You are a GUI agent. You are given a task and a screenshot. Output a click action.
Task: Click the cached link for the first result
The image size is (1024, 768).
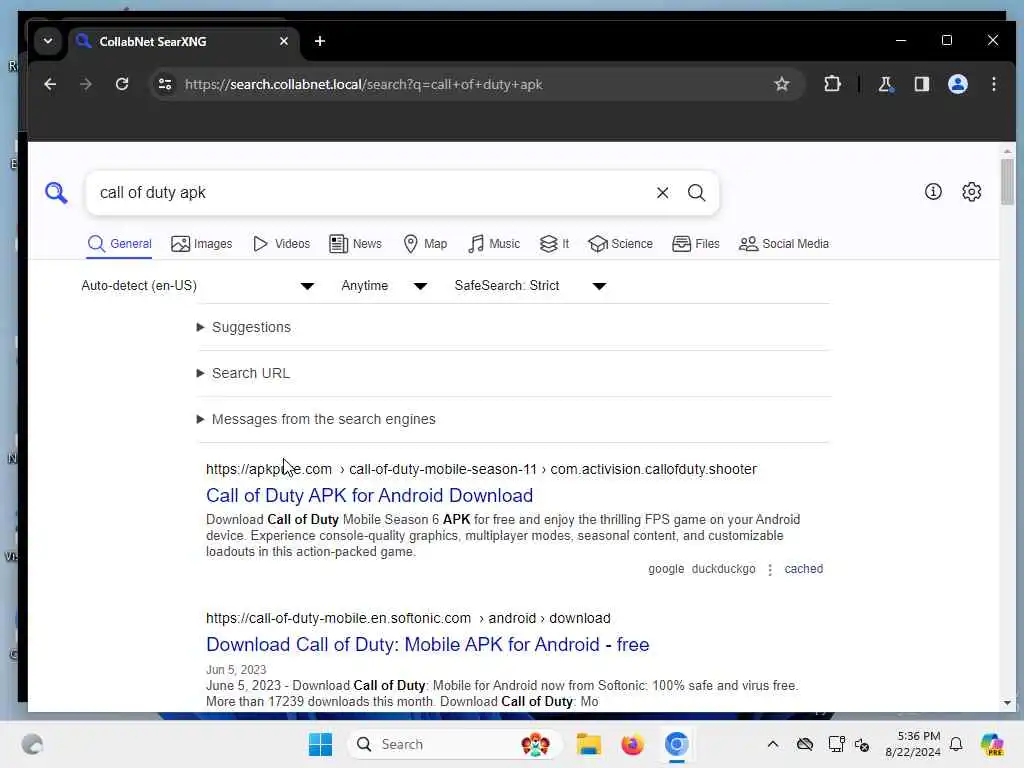(x=803, y=569)
